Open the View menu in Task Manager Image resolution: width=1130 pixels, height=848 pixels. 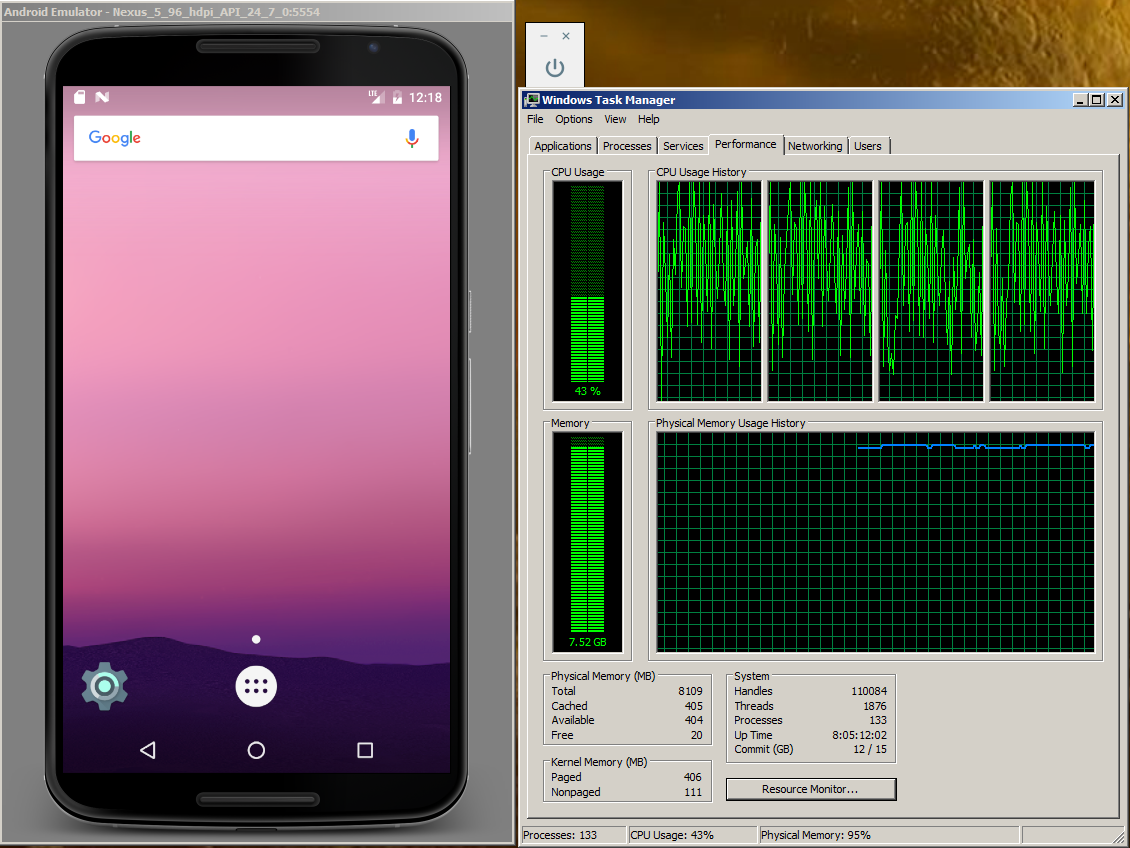[615, 119]
